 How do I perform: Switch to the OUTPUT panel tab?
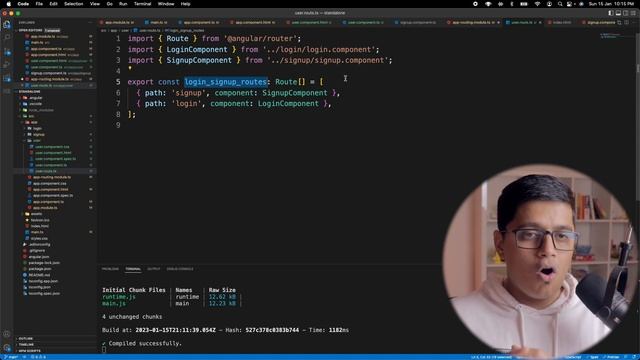153,269
